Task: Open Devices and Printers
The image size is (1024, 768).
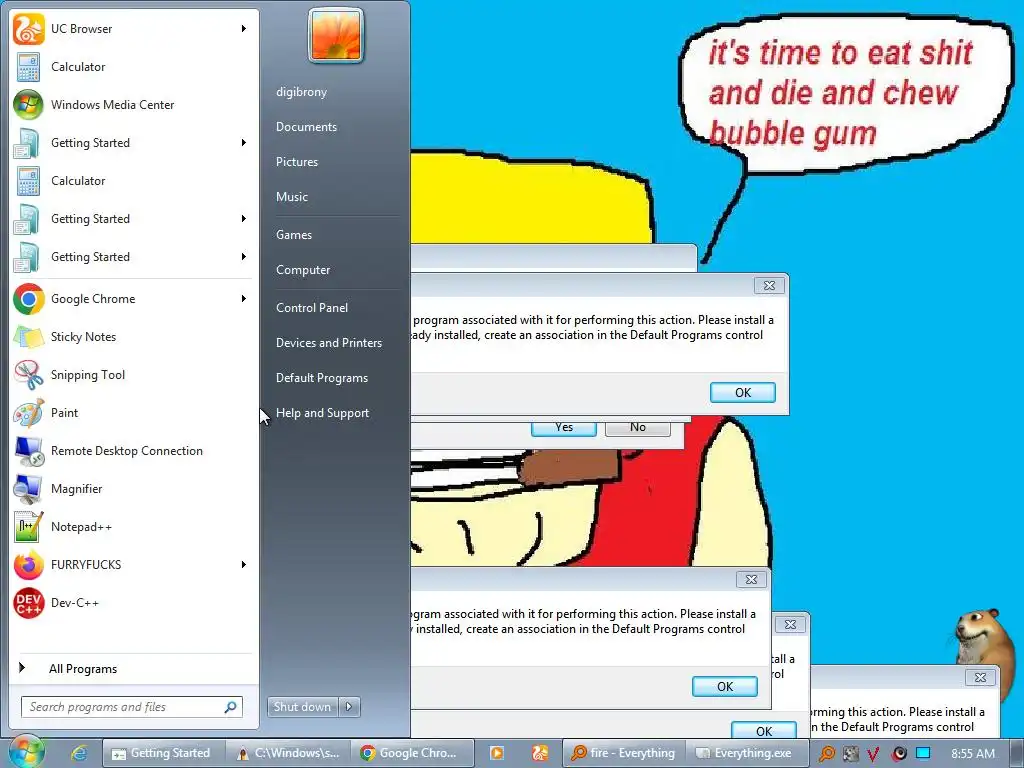Action: click(328, 343)
